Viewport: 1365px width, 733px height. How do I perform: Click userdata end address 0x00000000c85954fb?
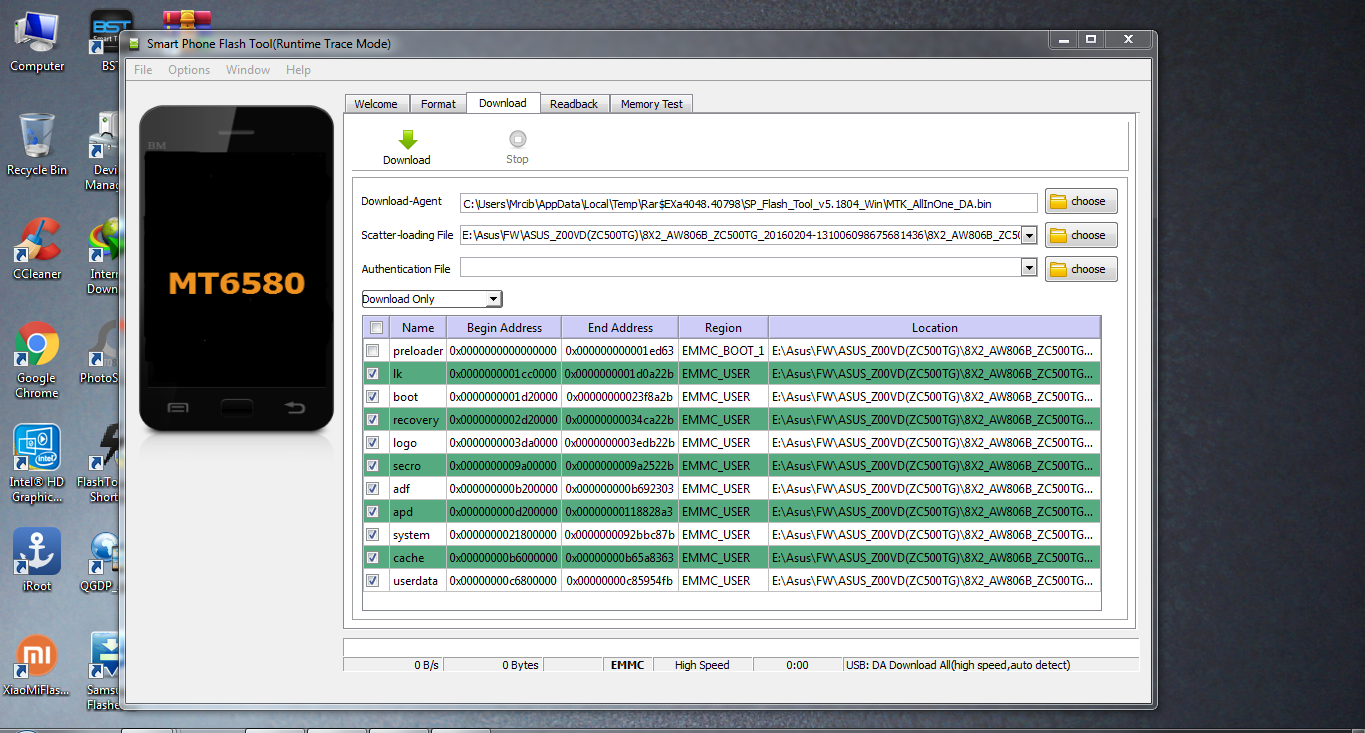[620, 581]
